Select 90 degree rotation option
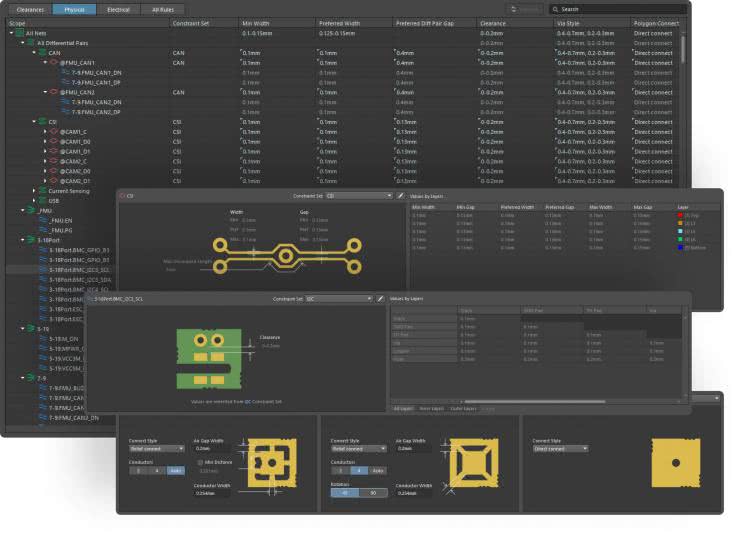 coord(371,492)
